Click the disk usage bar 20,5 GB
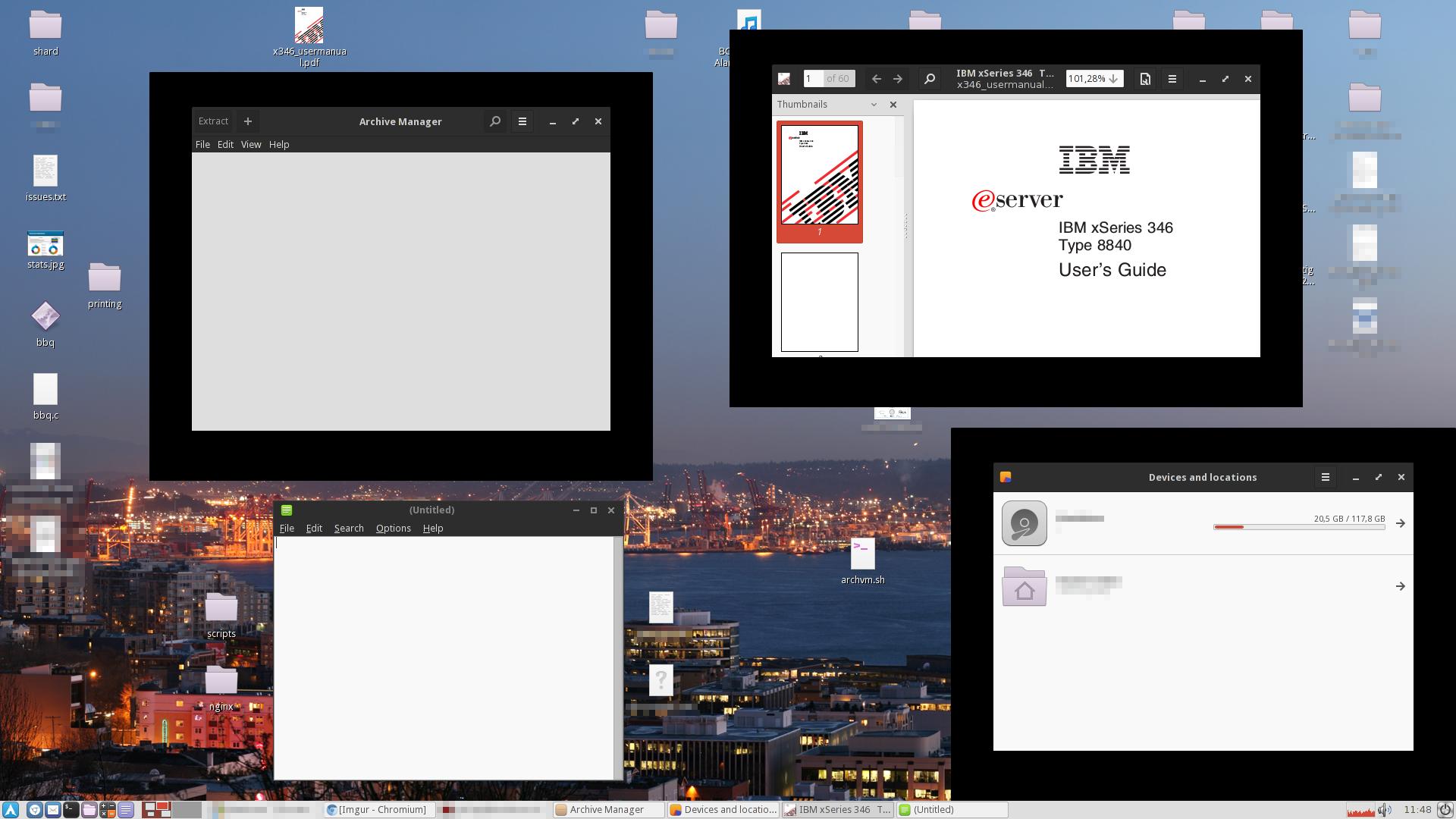Image resolution: width=1456 pixels, height=819 pixels. 1298,527
